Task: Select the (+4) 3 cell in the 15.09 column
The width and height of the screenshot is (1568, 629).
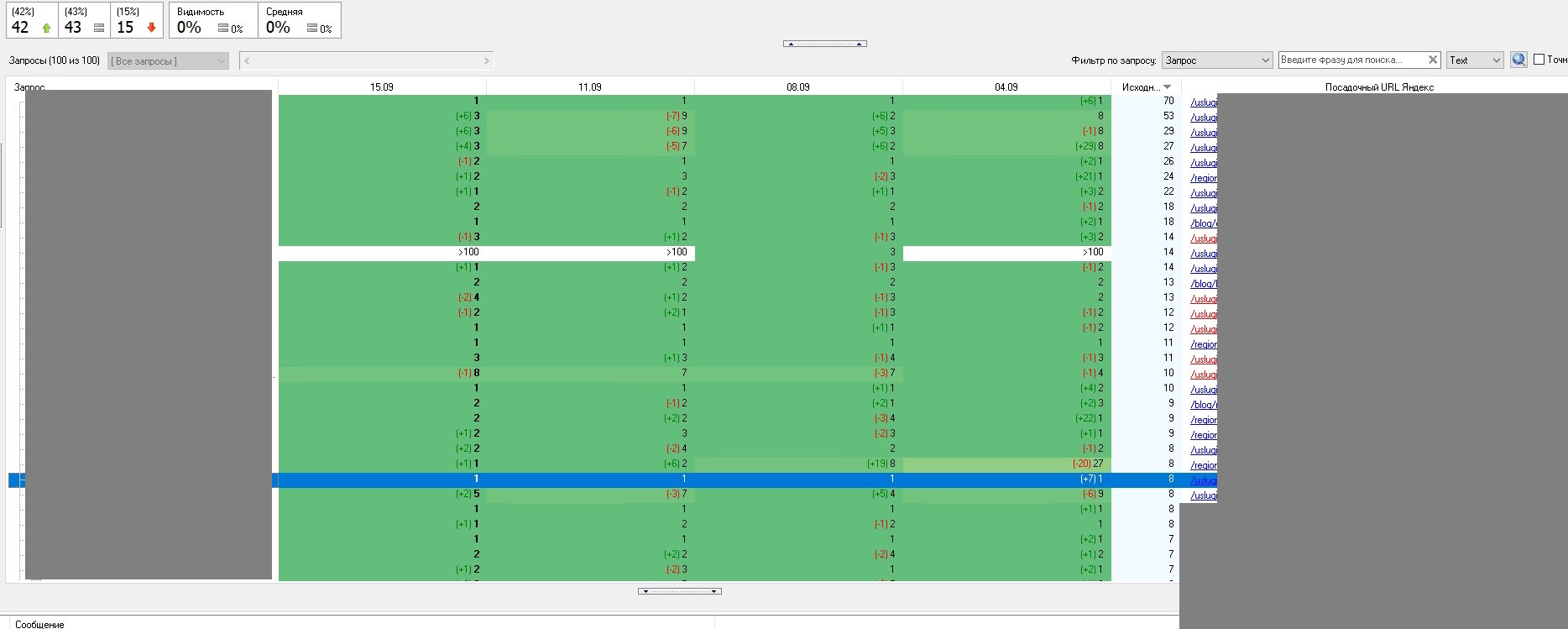Action: pos(382,146)
